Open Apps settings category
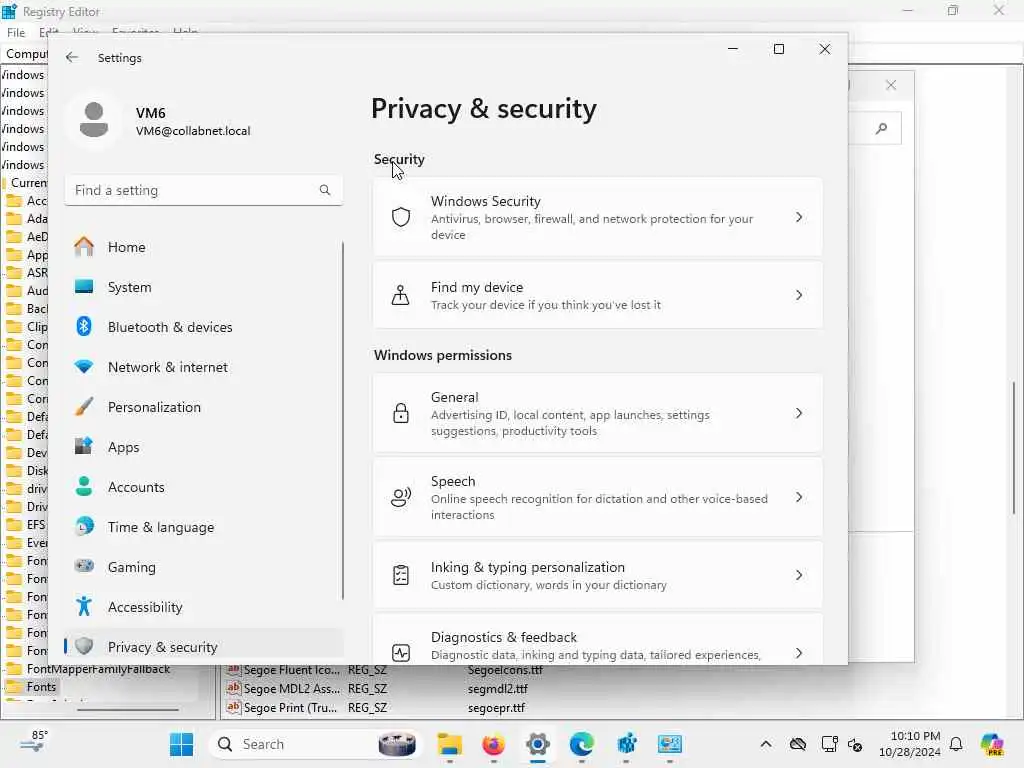 [203, 447]
